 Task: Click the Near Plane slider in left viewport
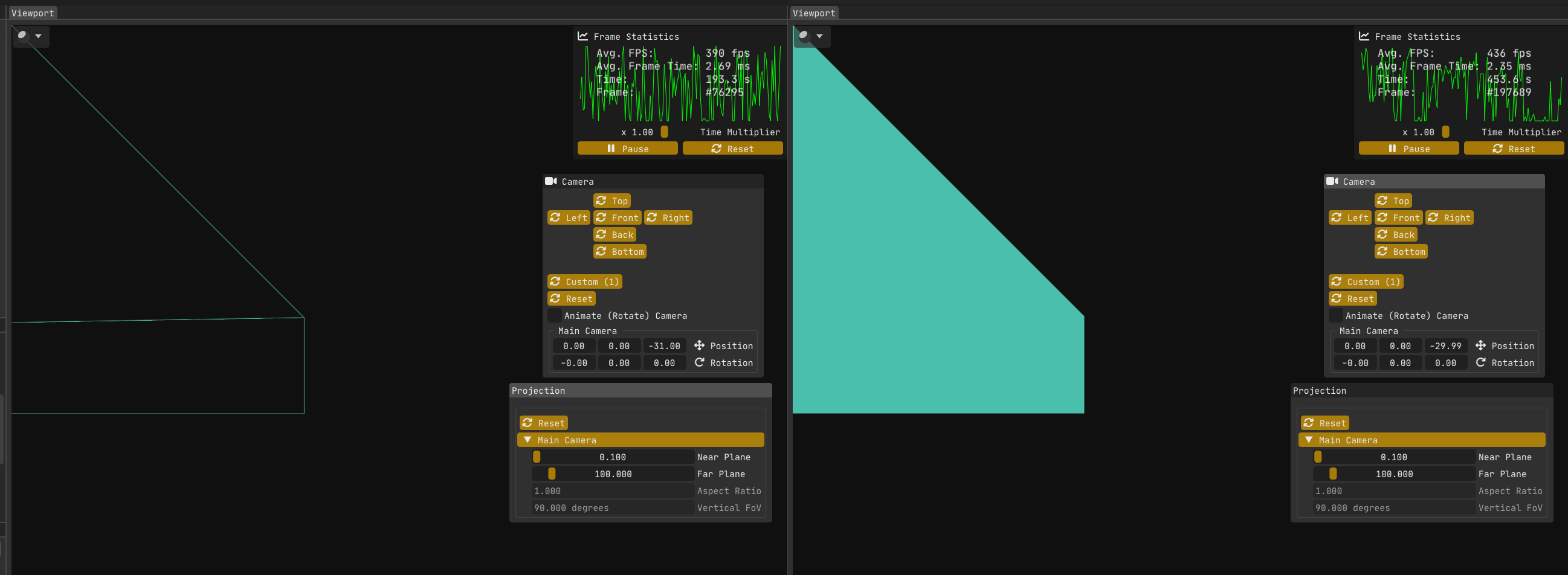(x=612, y=457)
